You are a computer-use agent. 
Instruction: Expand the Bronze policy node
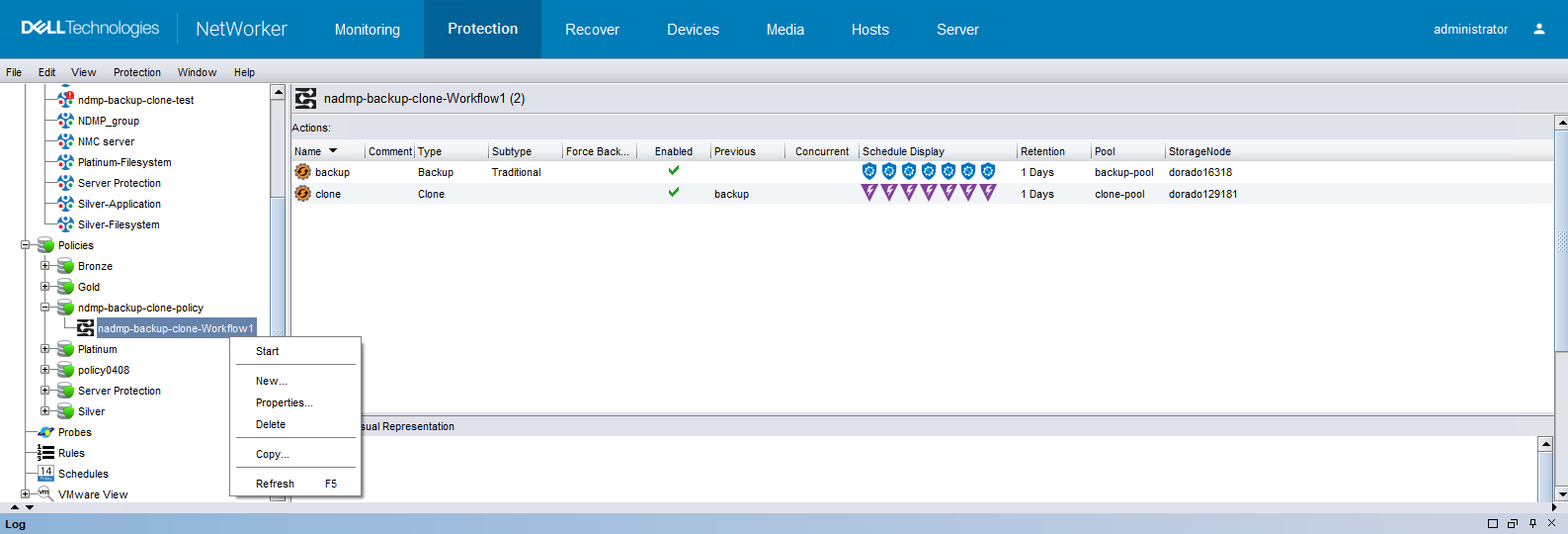click(44, 265)
